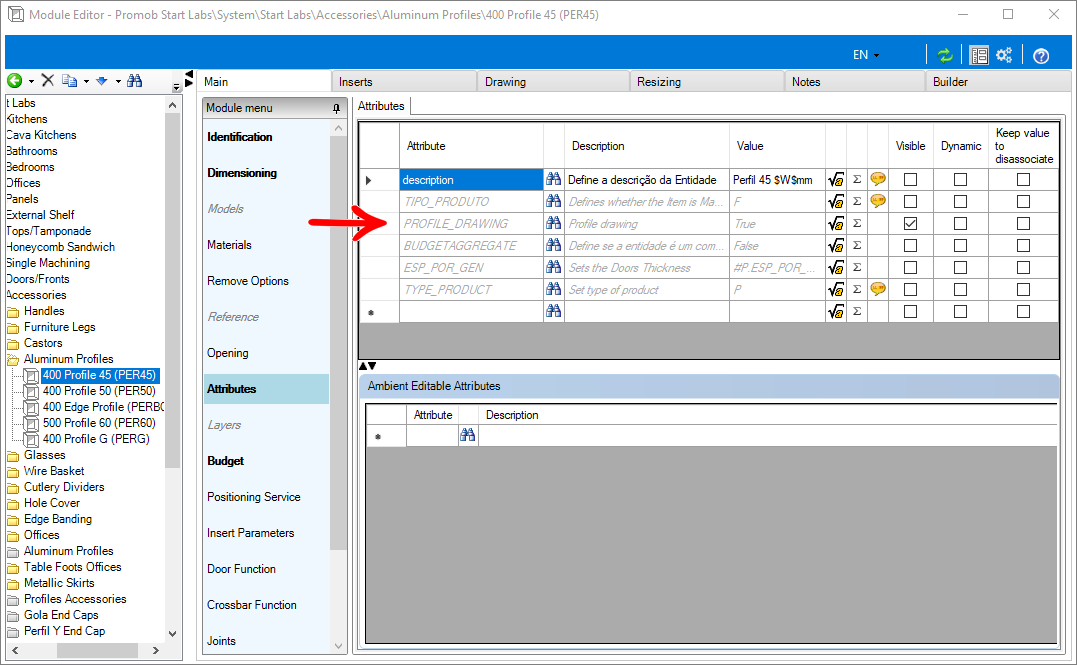1077x665 pixels.
Task: Uncheck Visible checkbox for PROFILE_DRAWING
Action: (x=911, y=223)
